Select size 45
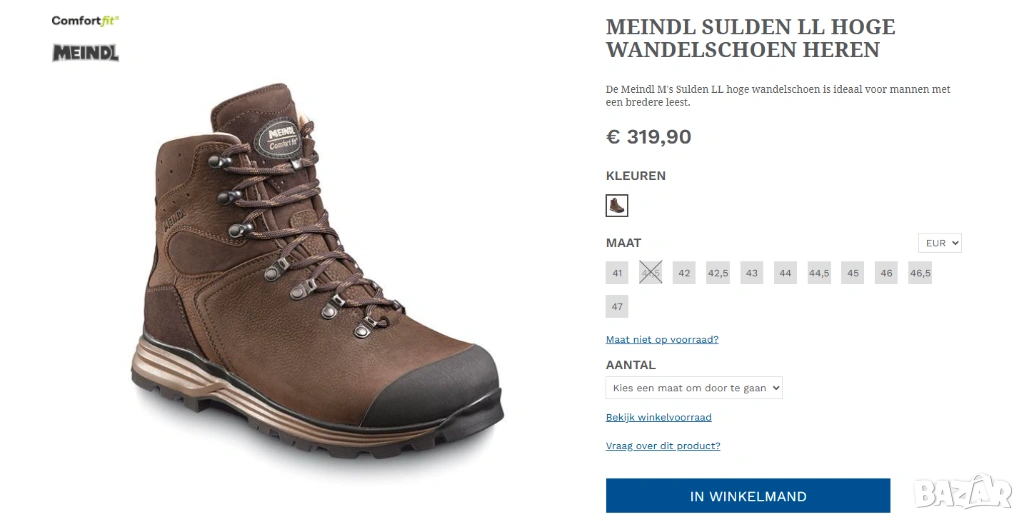The image size is (1024, 521). click(852, 273)
